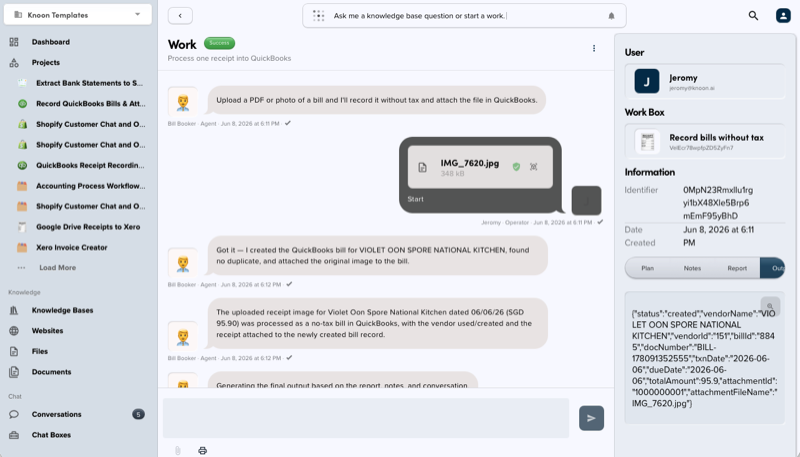Click the Success status badge
Screen dimensions: 800x457
tap(219, 43)
